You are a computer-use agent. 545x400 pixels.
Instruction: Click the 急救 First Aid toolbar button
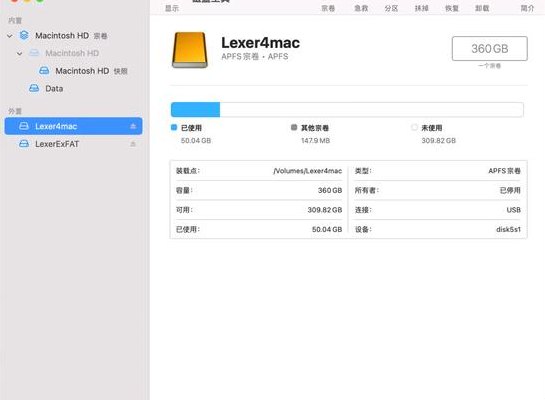pos(361,8)
